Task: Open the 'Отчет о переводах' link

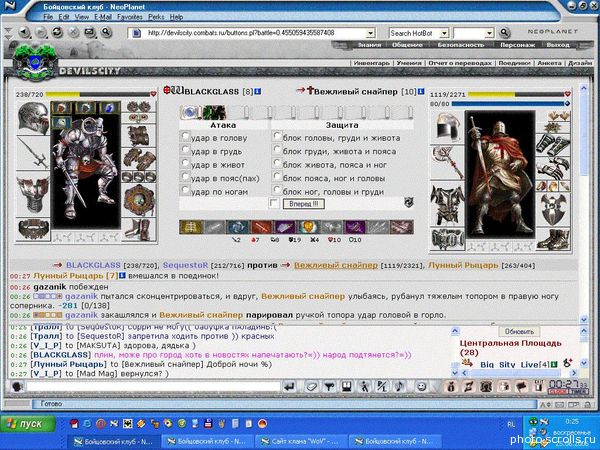Action: coord(460,63)
